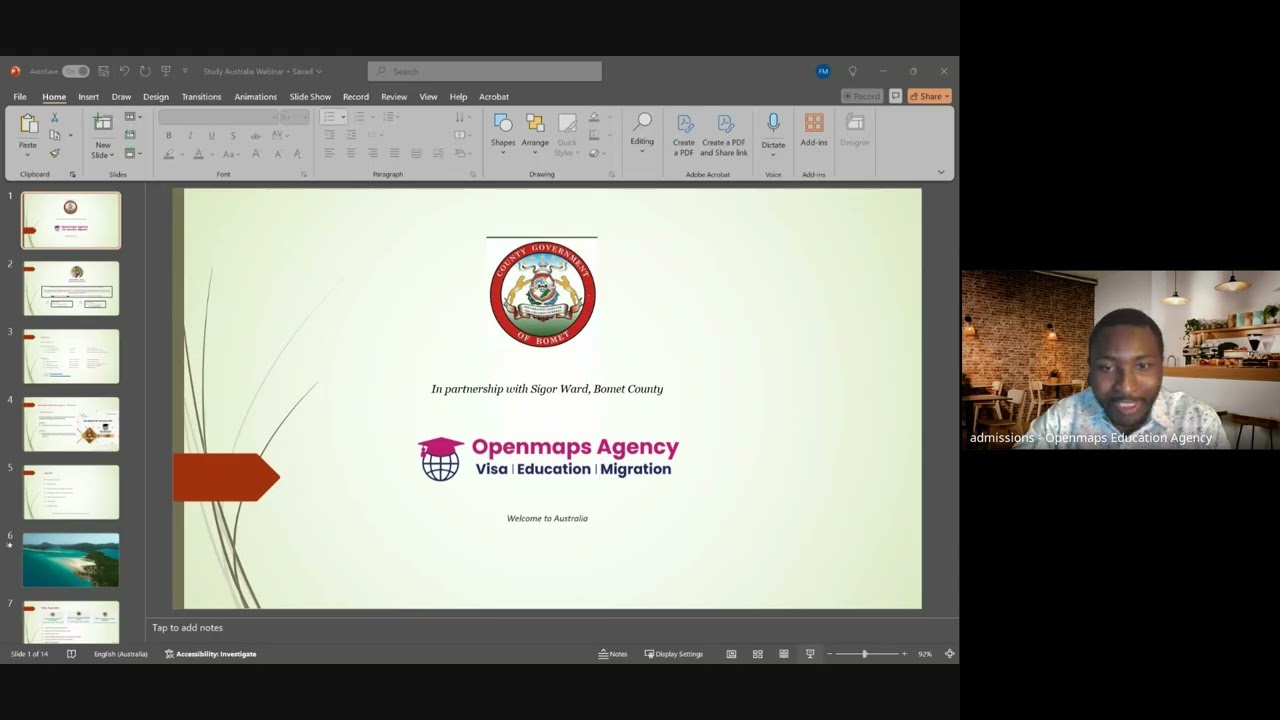
Task: Undo the last action
Action: click(124, 71)
